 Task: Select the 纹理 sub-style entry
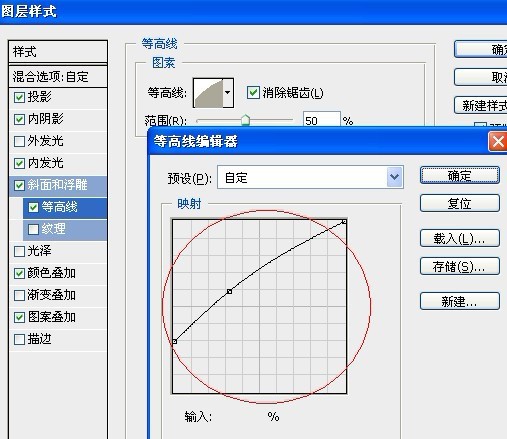(65, 229)
